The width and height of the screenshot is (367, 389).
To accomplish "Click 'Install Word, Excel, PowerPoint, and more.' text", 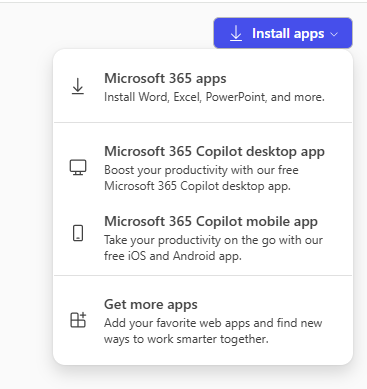I will [x=214, y=97].
